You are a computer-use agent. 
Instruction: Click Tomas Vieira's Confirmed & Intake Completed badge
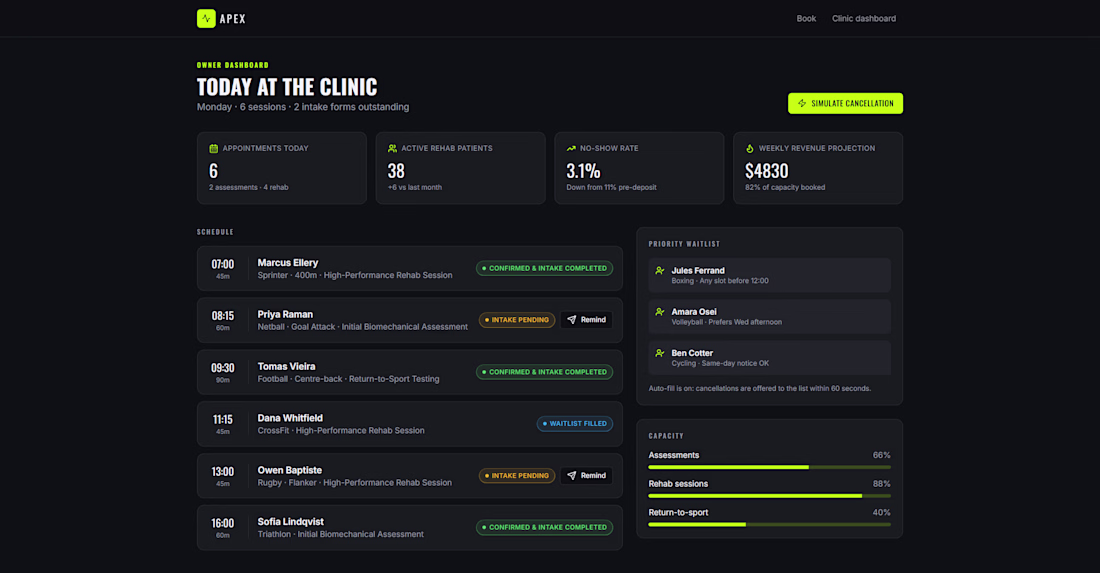[544, 372]
